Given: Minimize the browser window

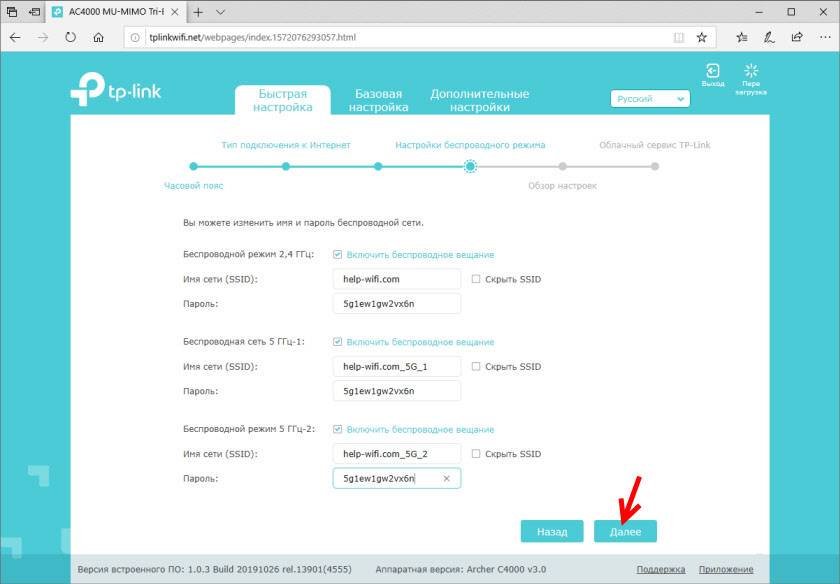Looking at the screenshot, I should 759,12.
